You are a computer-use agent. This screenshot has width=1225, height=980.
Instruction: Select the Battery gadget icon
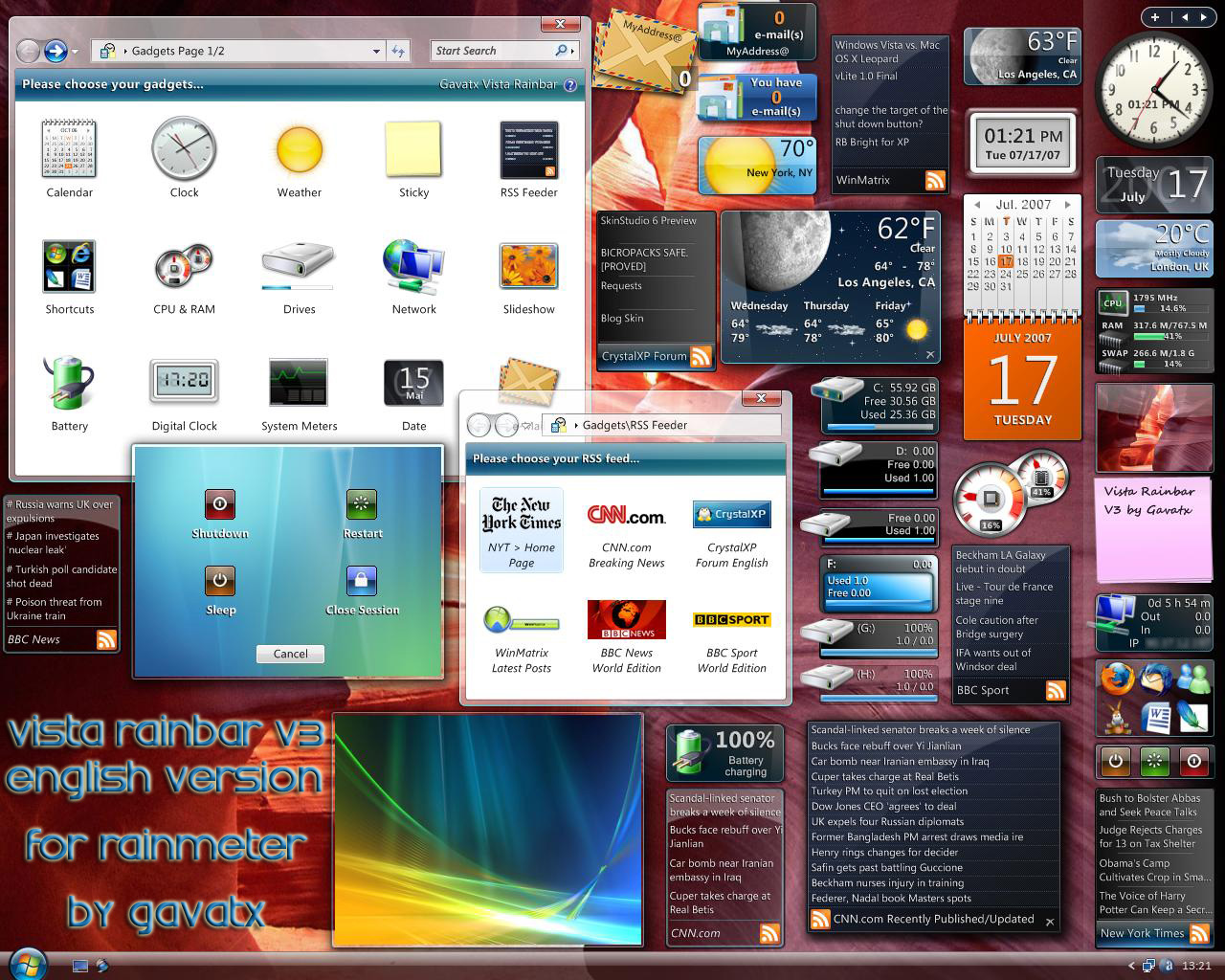(69, 383)
